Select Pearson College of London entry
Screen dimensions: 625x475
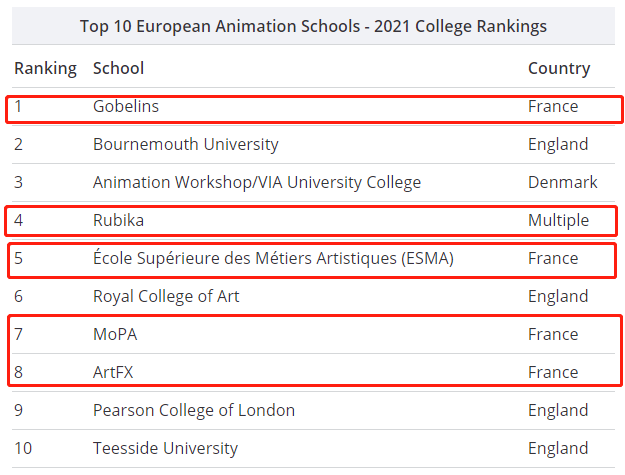coord(194,410)
